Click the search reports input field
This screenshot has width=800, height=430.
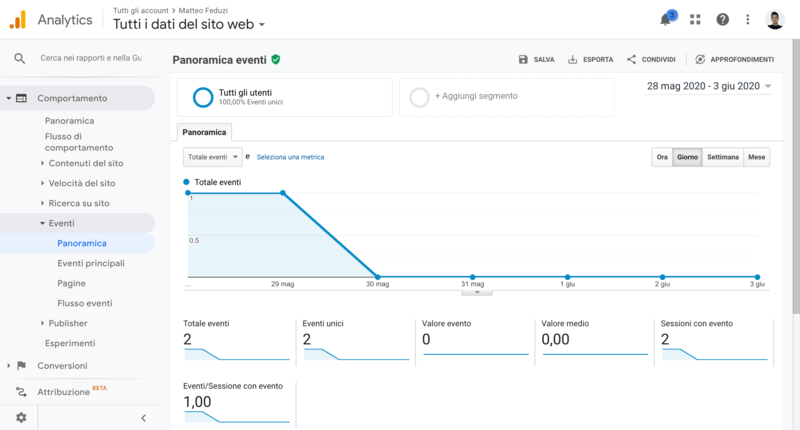tap(90, 58)
